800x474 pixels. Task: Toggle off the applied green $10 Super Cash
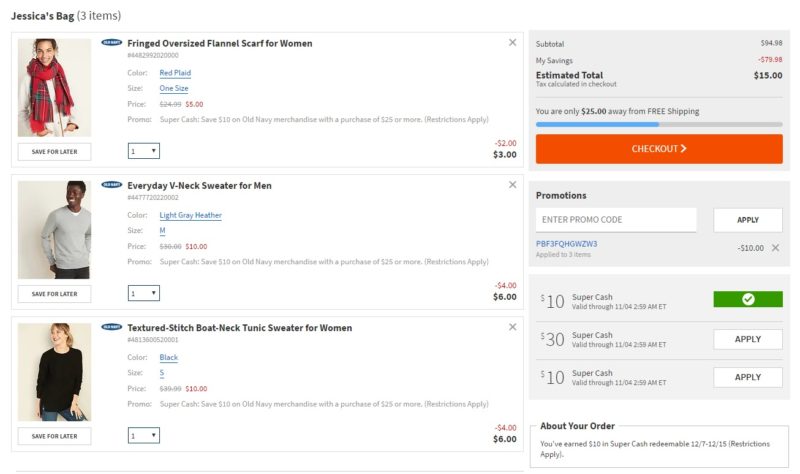click(747, 299)
